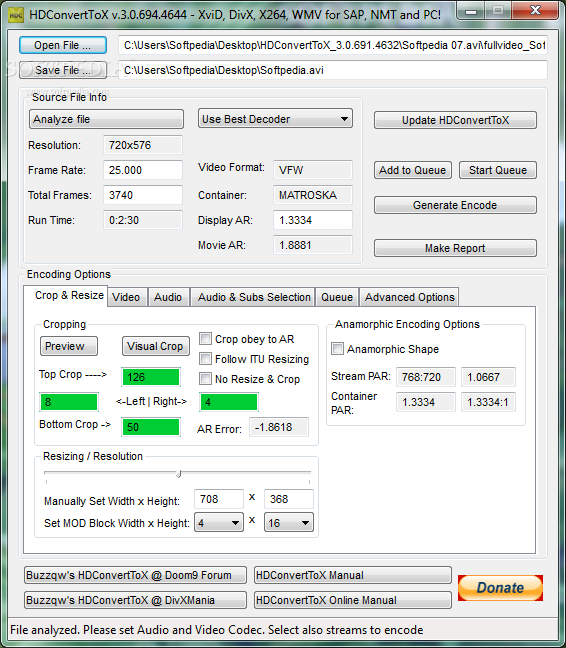Open the Audio & Subs Selection tab
566x648 pixels.
click(x=254, y=297)
